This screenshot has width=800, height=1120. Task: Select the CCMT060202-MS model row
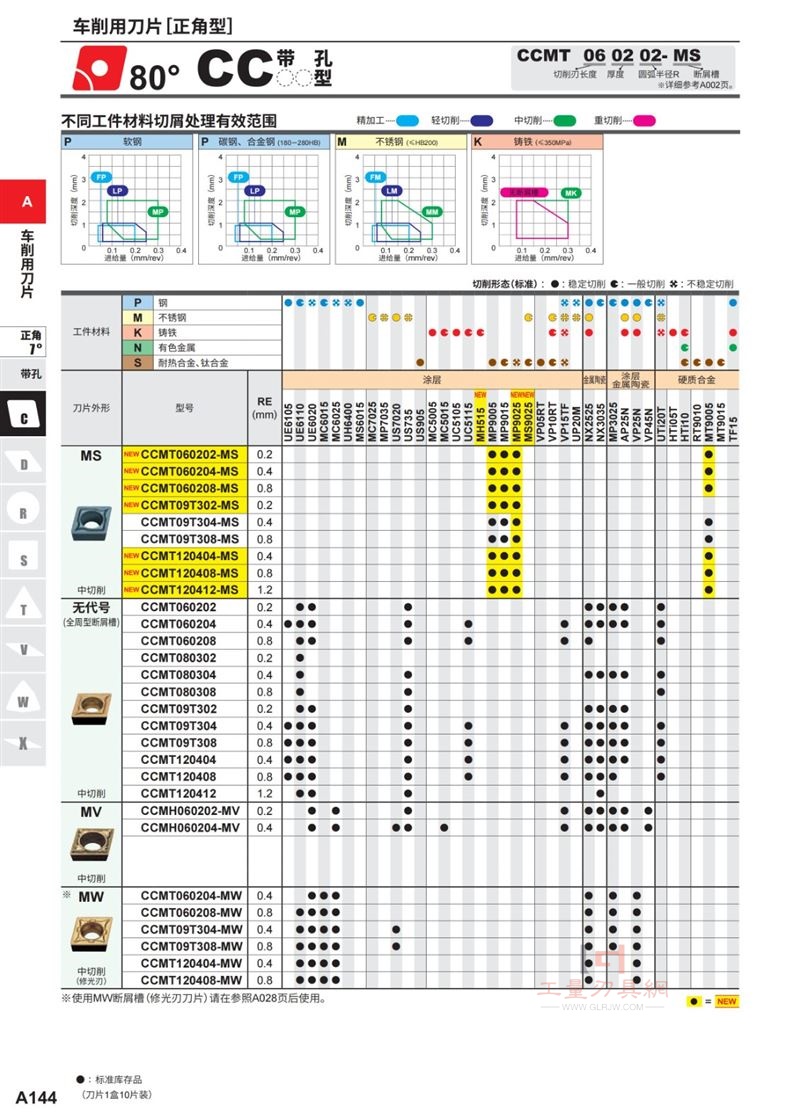click(x=189, y=455)
